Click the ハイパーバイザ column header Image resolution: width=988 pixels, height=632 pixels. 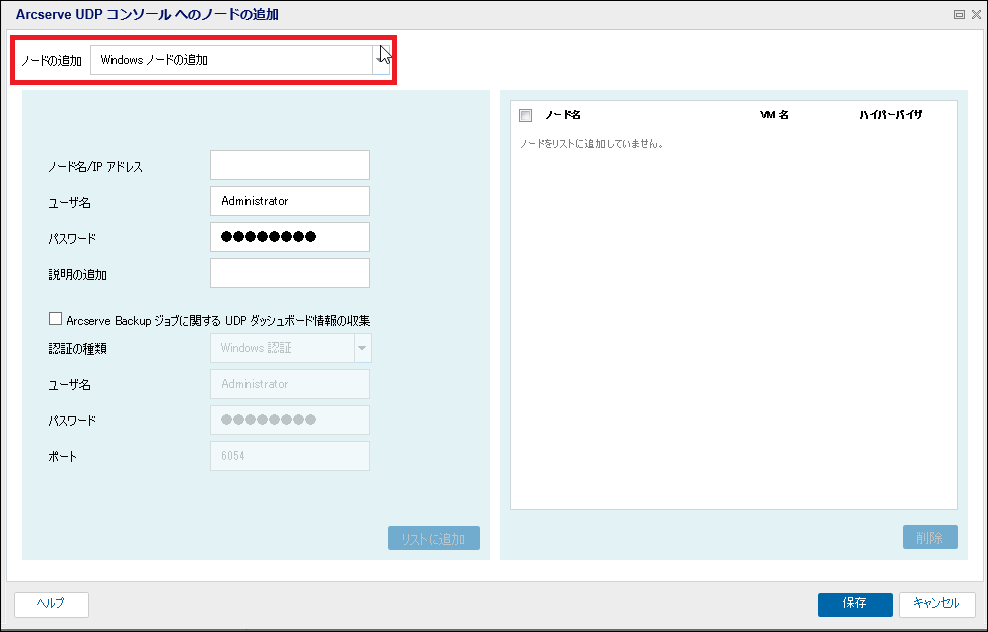point(890,115)
